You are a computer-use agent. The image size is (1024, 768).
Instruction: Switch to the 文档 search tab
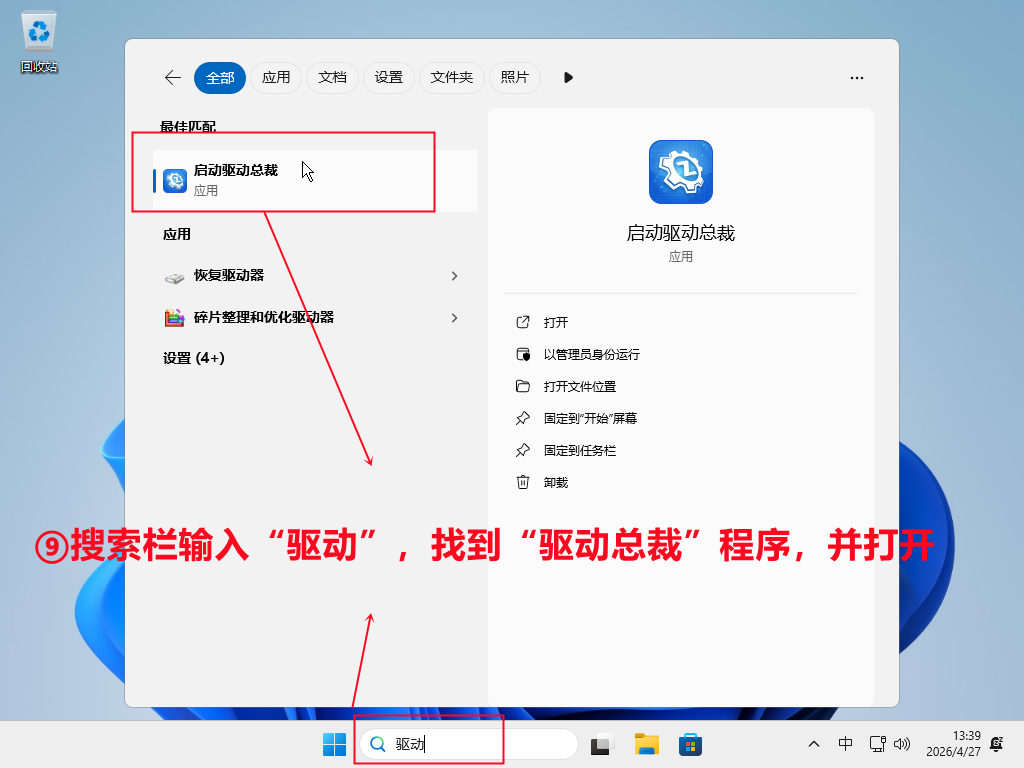click(x=332, y=78)
